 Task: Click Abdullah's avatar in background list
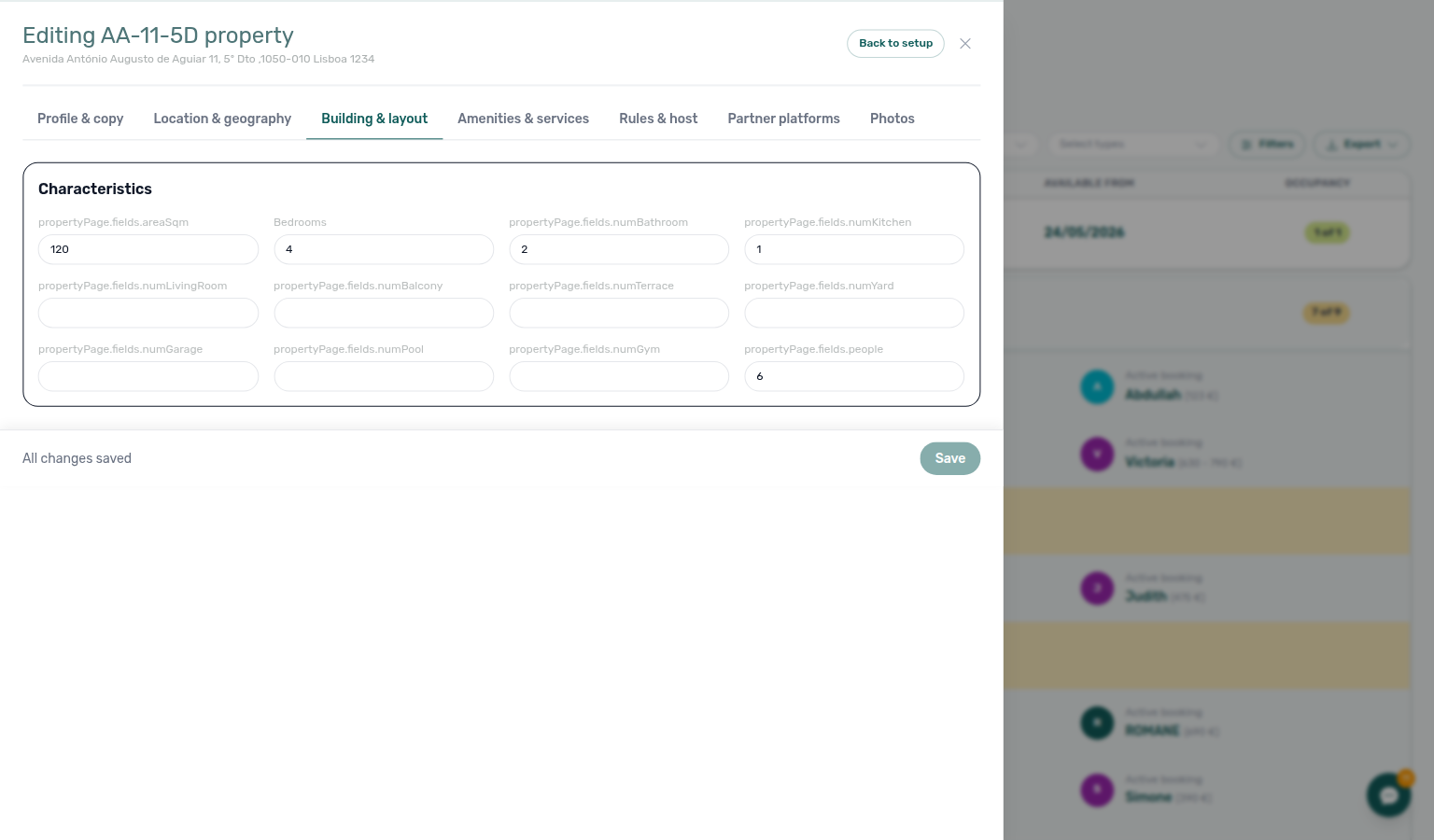pos(1097,386)
